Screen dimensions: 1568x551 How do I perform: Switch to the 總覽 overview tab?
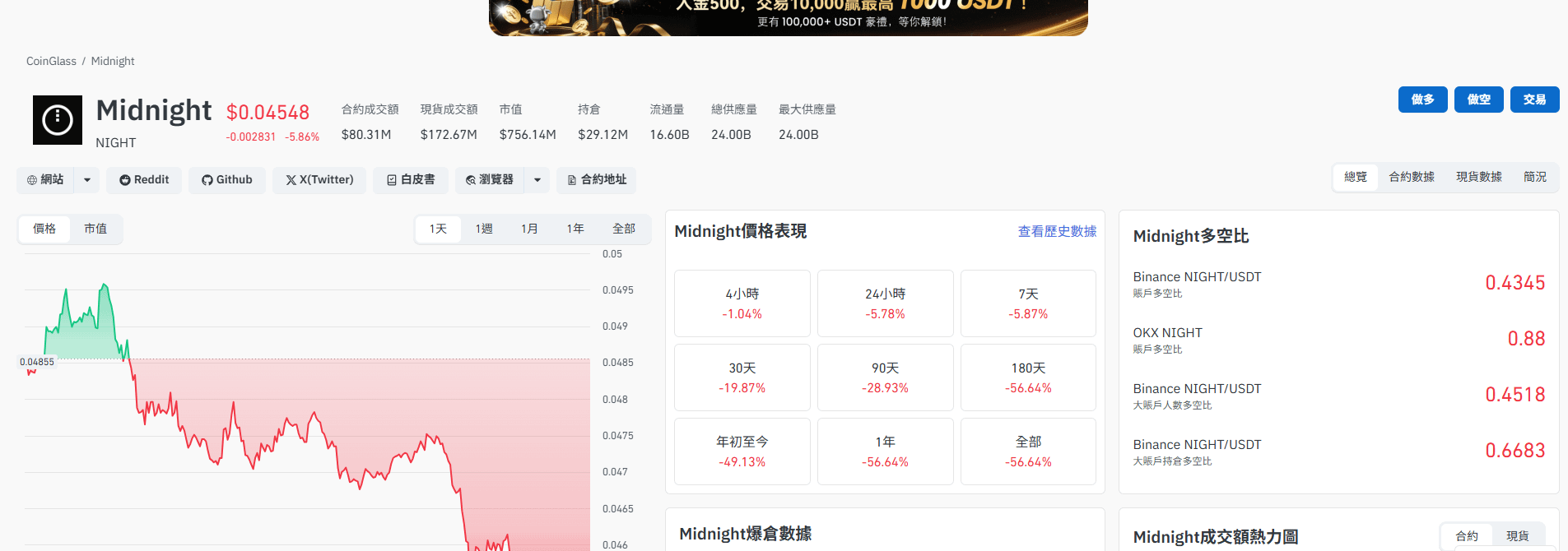1356,177
